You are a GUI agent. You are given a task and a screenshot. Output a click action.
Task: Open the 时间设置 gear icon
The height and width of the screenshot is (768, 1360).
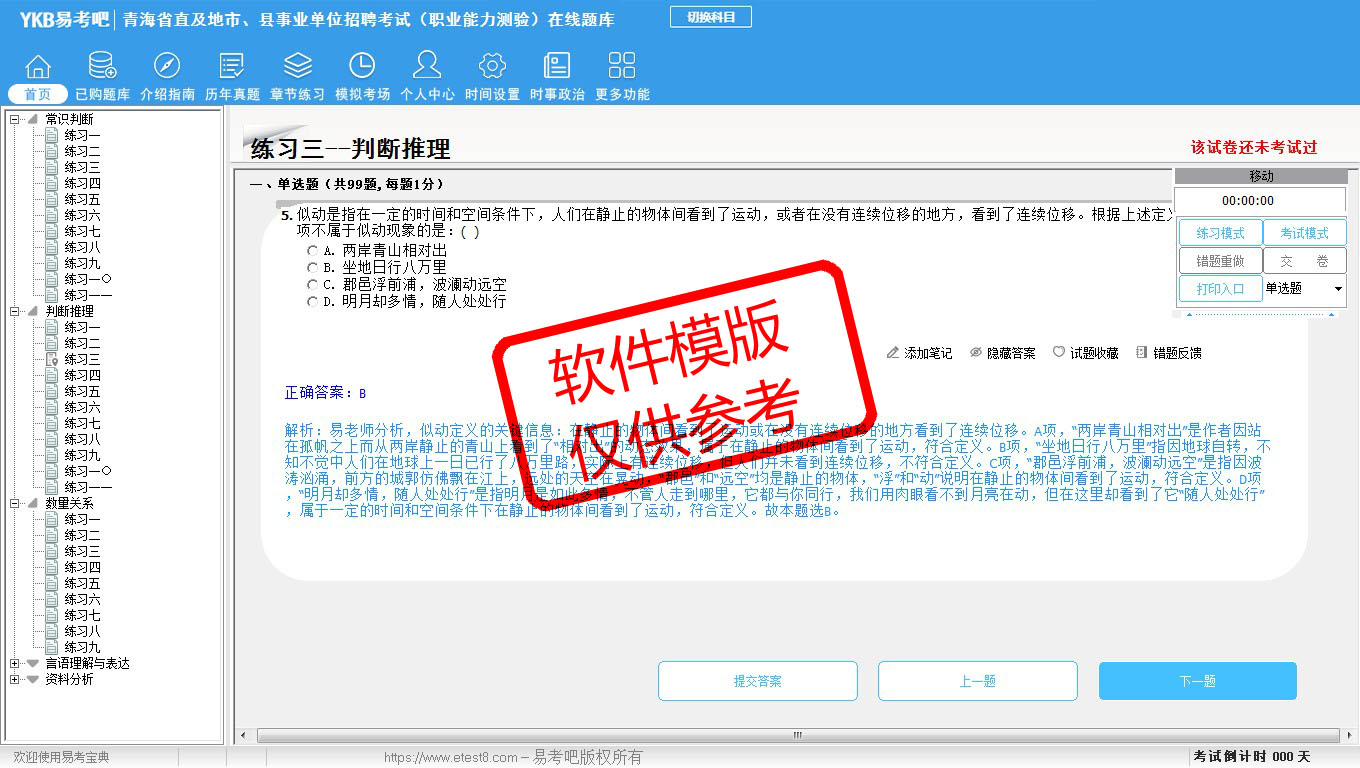tap(492, 67)
